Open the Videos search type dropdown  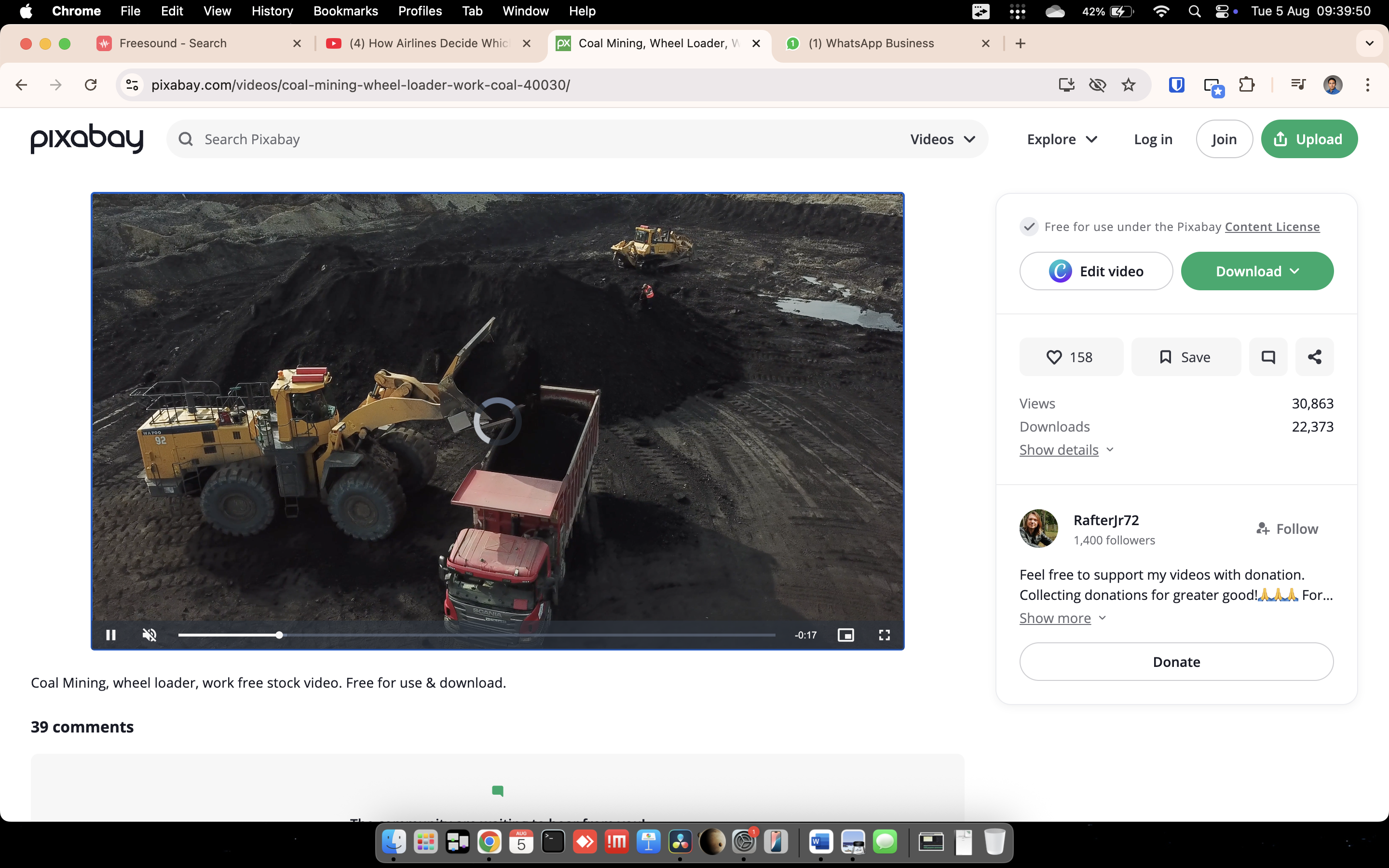coord(942,139)
